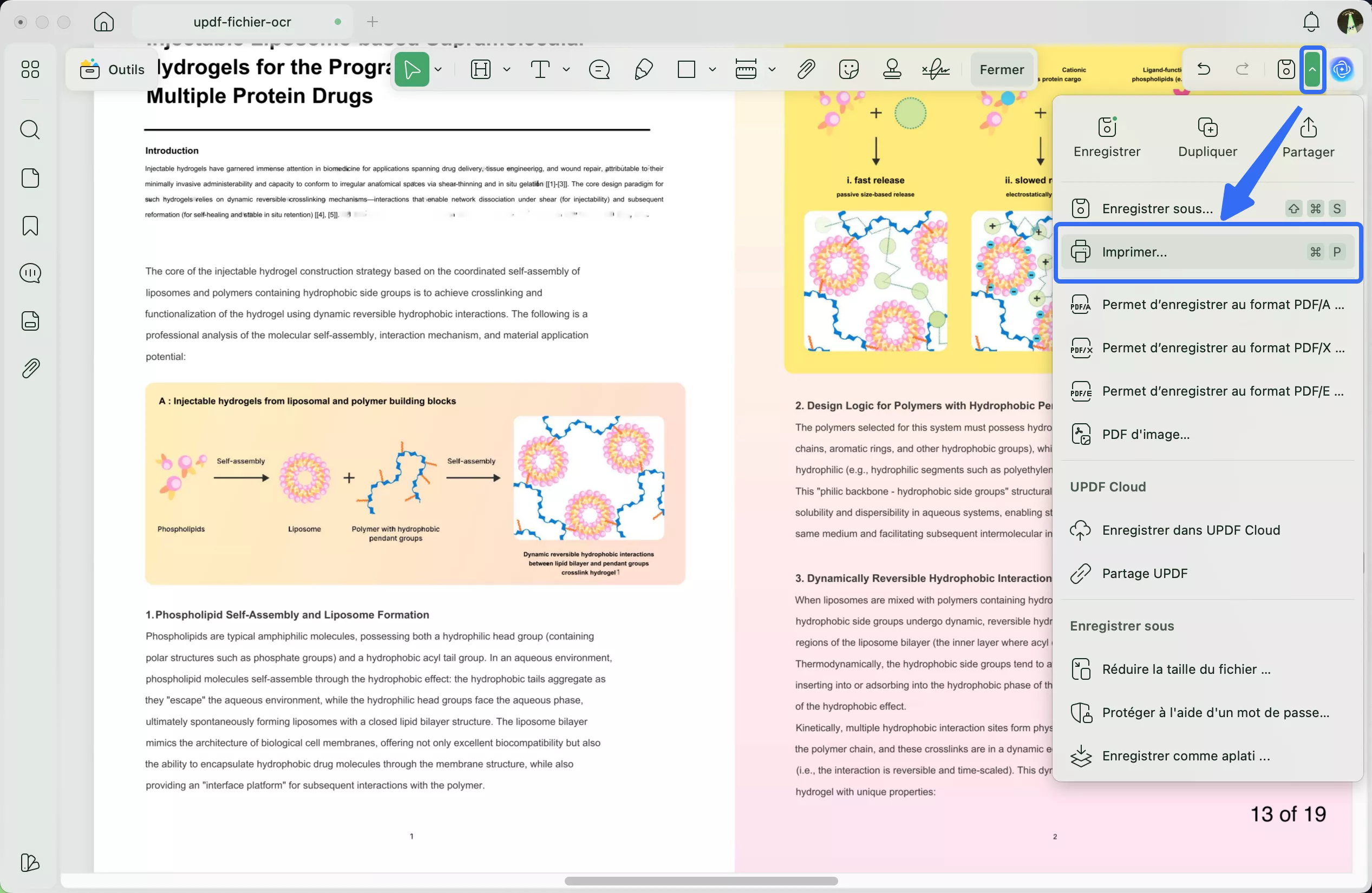Select the Pencil drawing tool
The image size is (1372, 893).
pos(644,69)
